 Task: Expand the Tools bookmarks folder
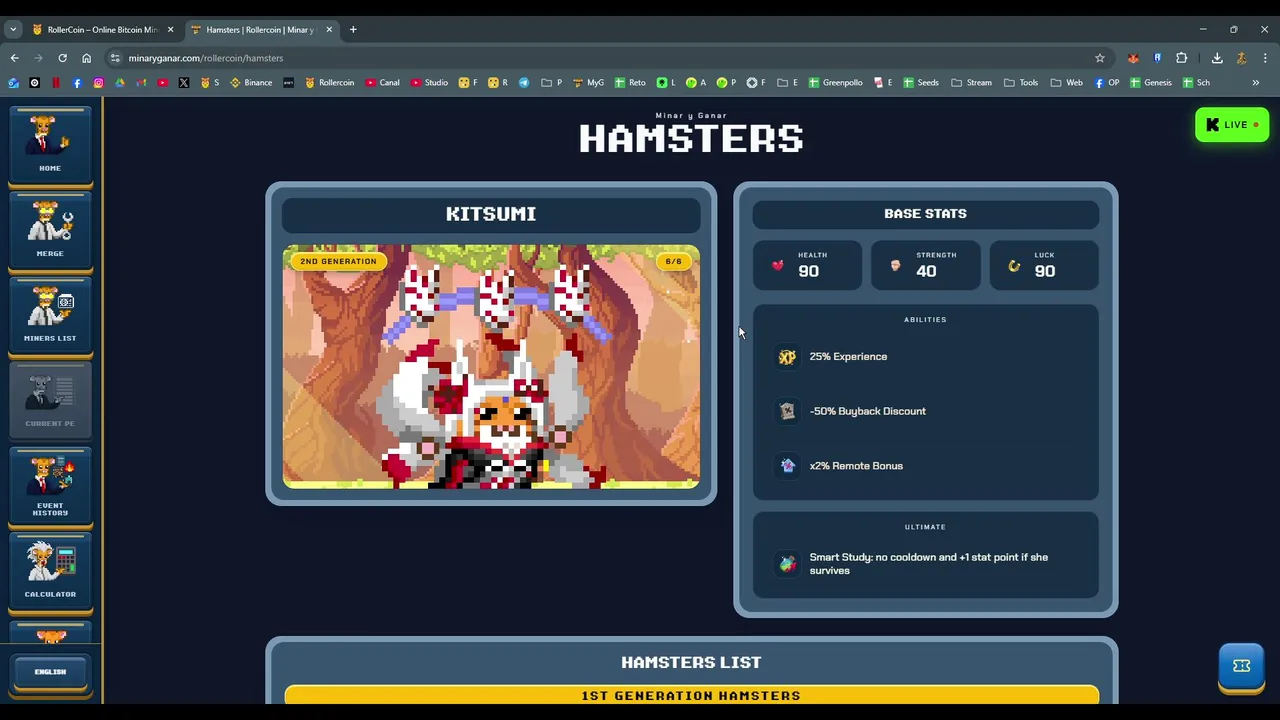pos(1021,82)
